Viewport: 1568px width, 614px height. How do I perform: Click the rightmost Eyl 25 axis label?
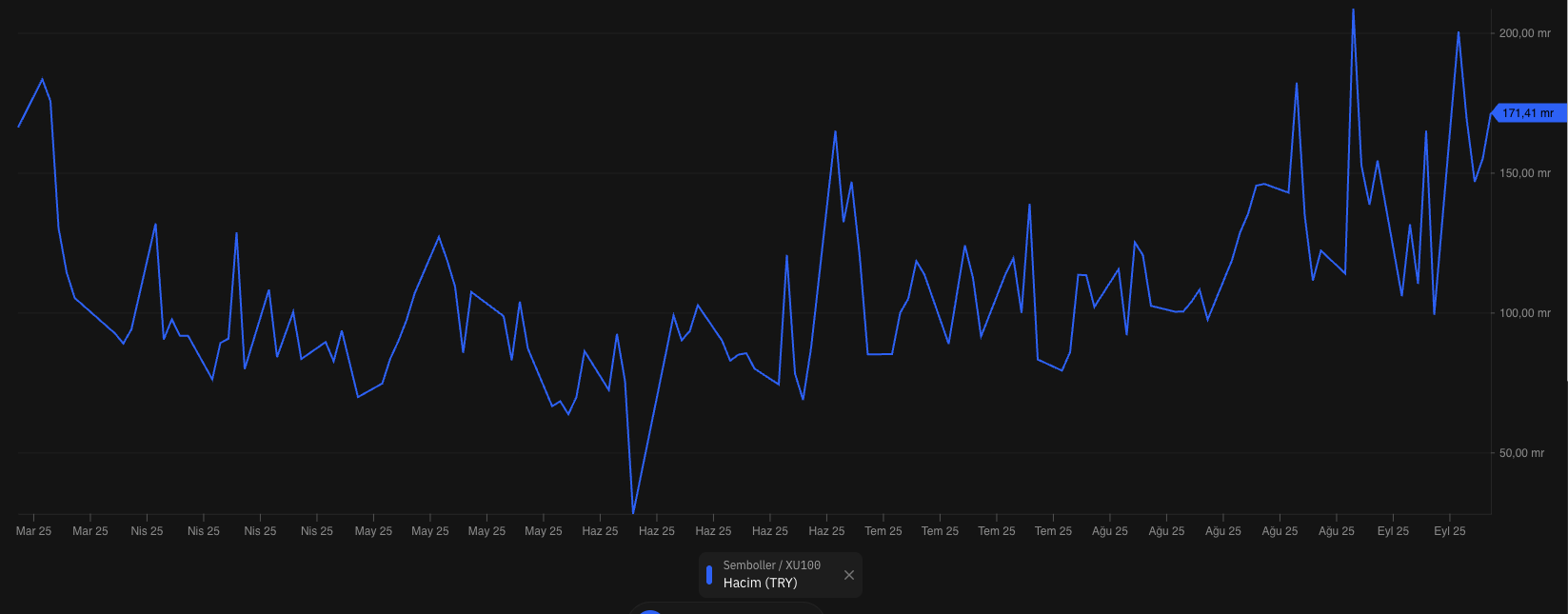tap(1449, 531)
